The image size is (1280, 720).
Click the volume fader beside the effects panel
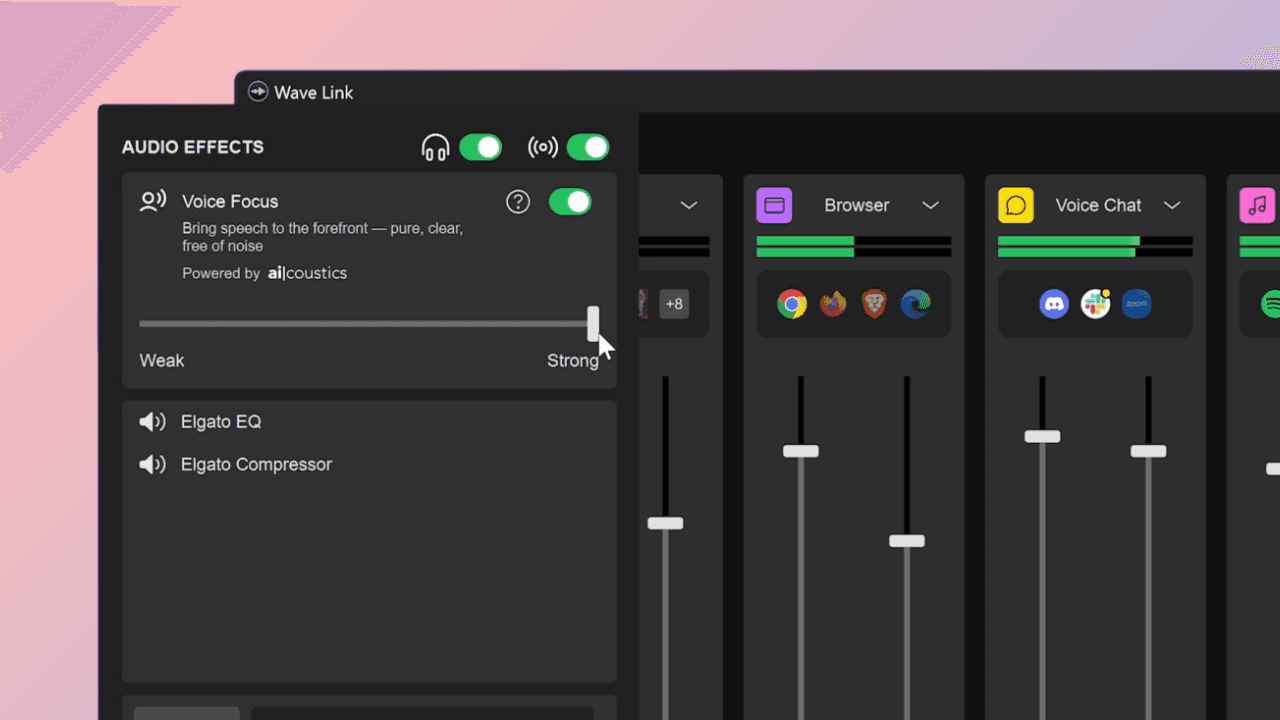pos(665,523)
